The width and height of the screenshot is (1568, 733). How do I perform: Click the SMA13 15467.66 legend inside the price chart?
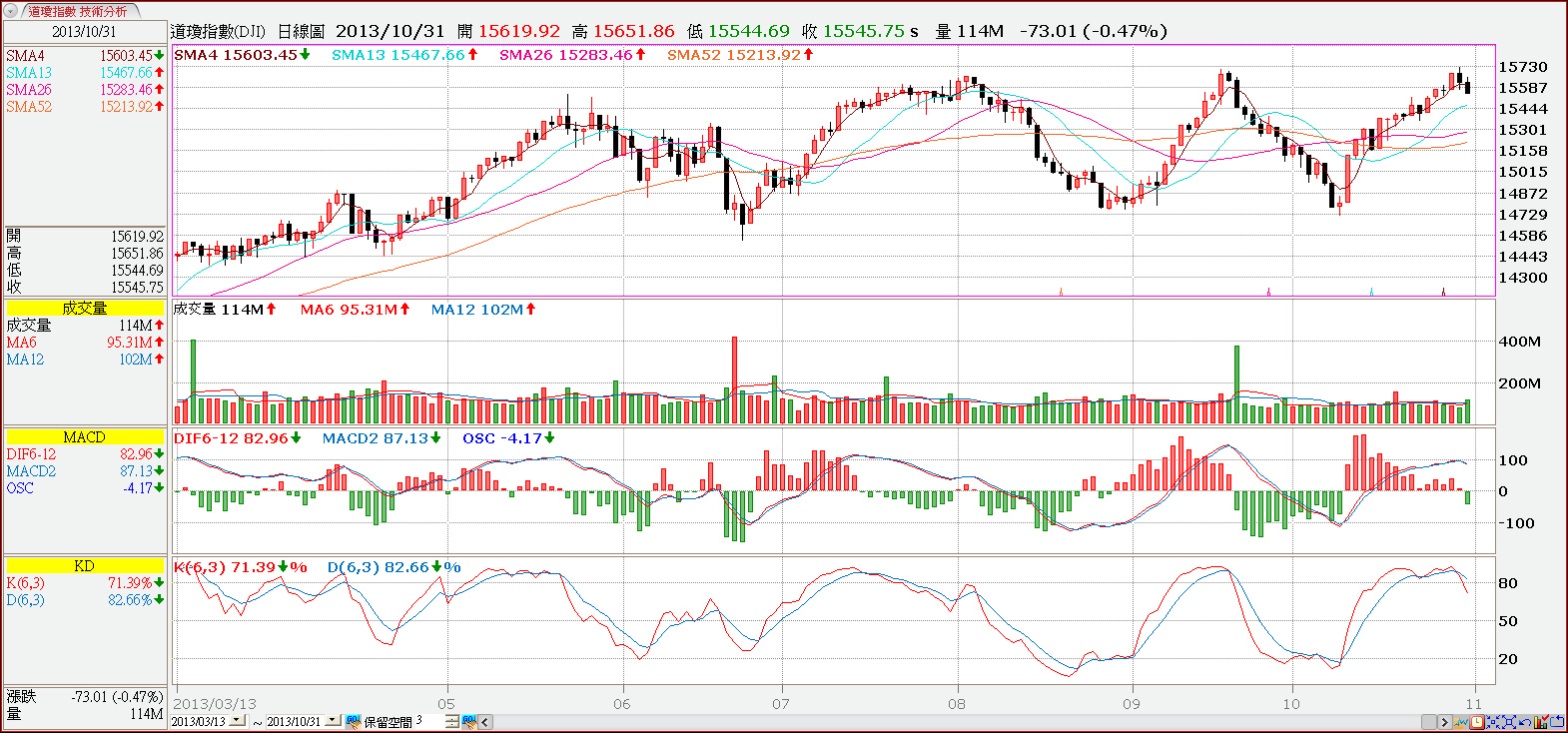click(404, 55)
